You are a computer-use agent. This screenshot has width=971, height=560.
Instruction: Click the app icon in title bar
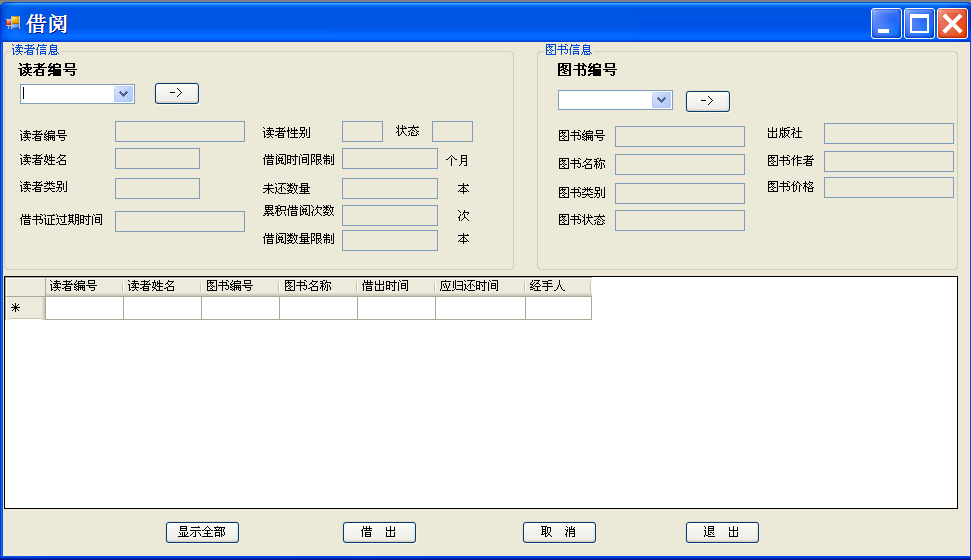coord(12,24)
